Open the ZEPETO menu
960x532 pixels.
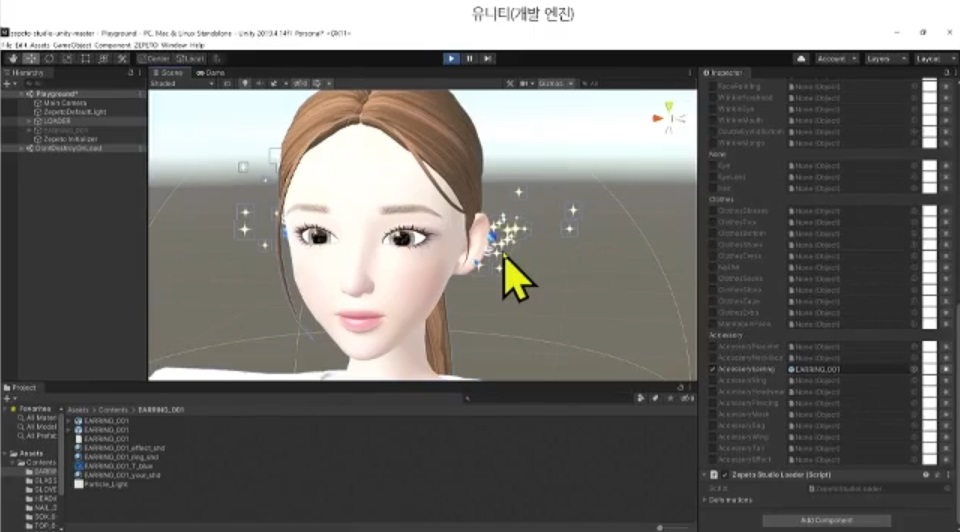click(x=146, y=45)
